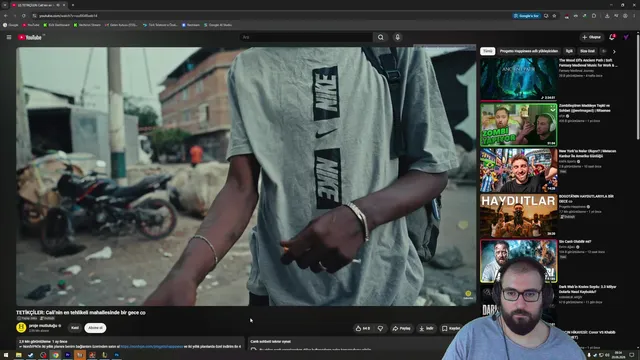Like the video with thumbs up
640x360 pixels.
363,328
